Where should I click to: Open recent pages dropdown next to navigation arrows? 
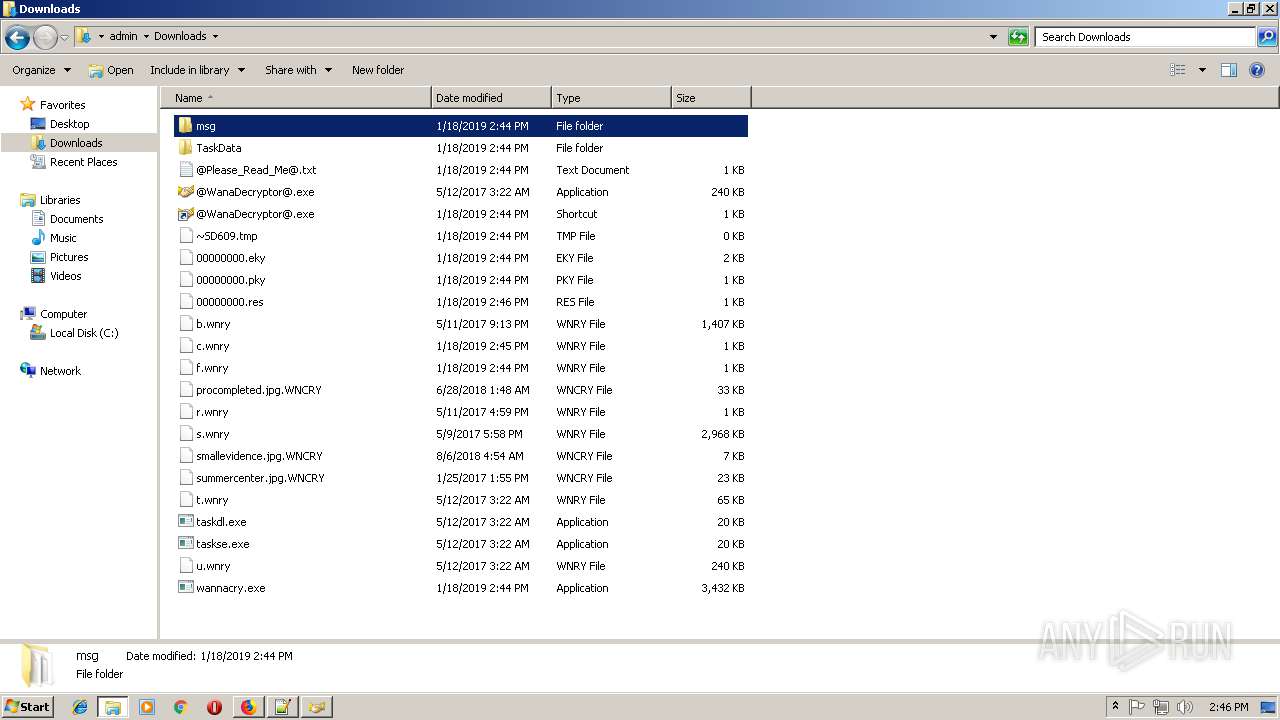(65, 38)
